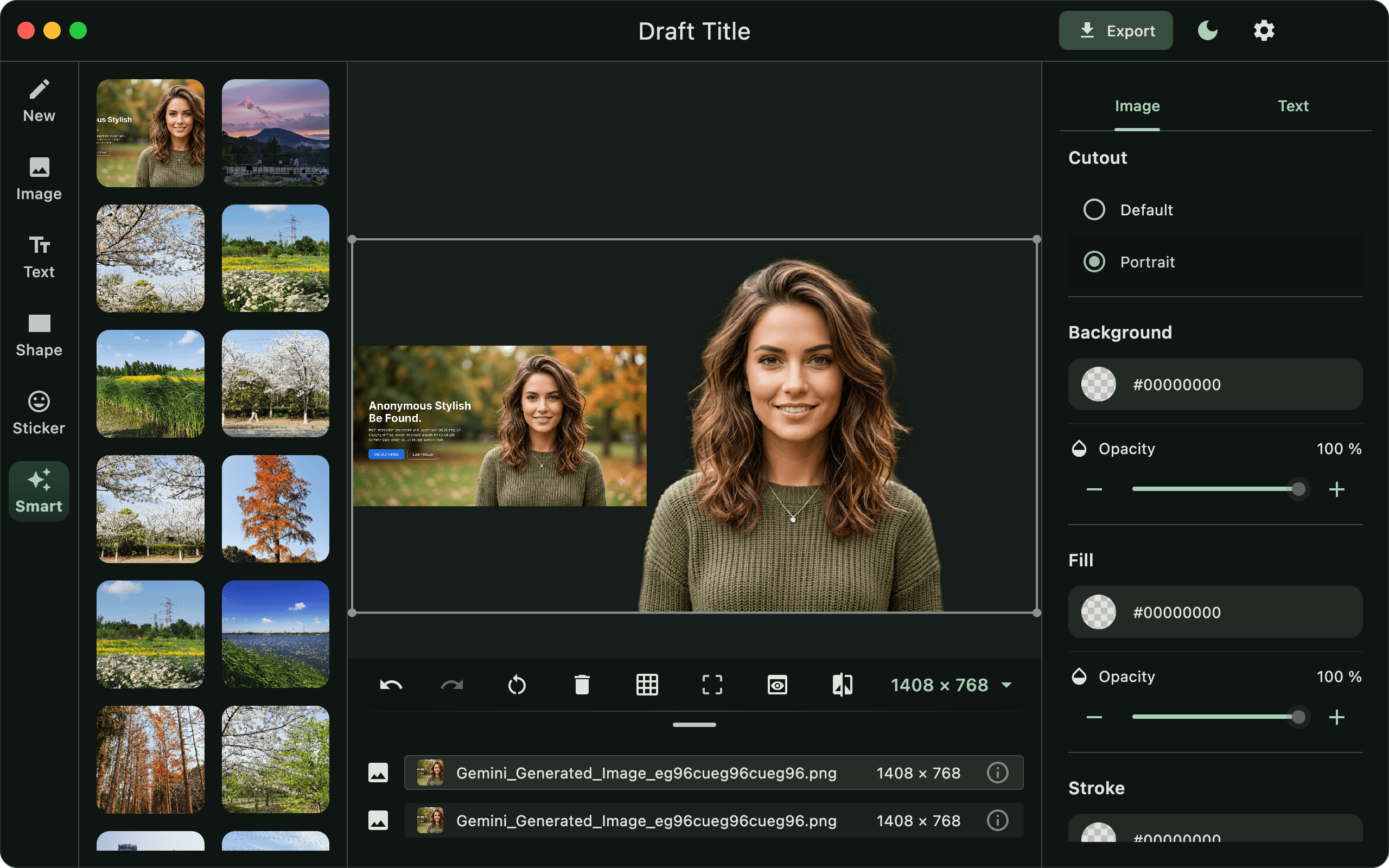Click the Background hex value #00000000
The width and height of the screenshot is (1389, 868).
(1177, 385)
